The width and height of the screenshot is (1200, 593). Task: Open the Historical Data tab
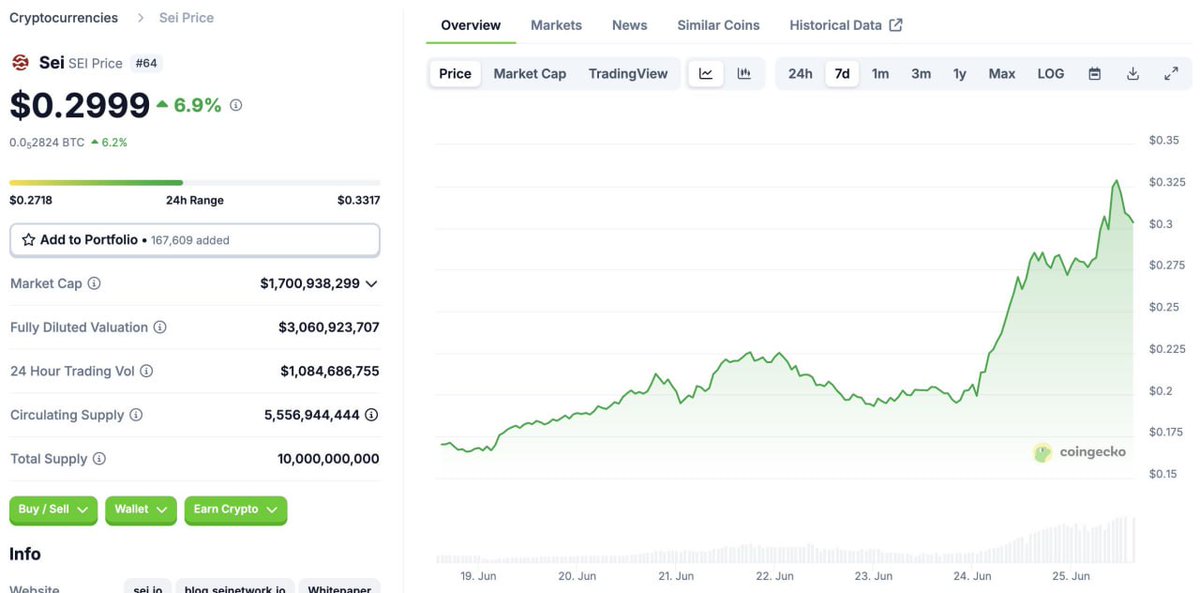pos(846,25)
